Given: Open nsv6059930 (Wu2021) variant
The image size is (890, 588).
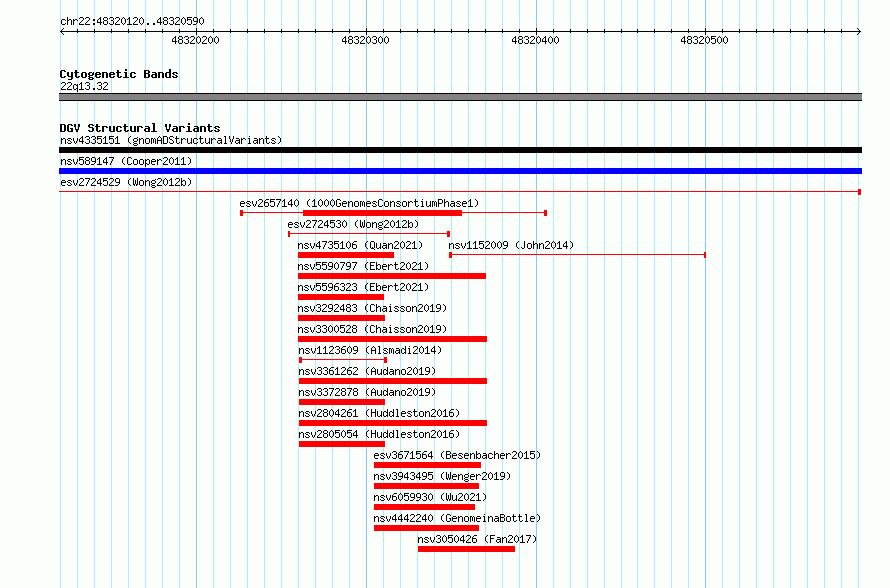Looking at the screenshot, I should [x=430, y=497].
